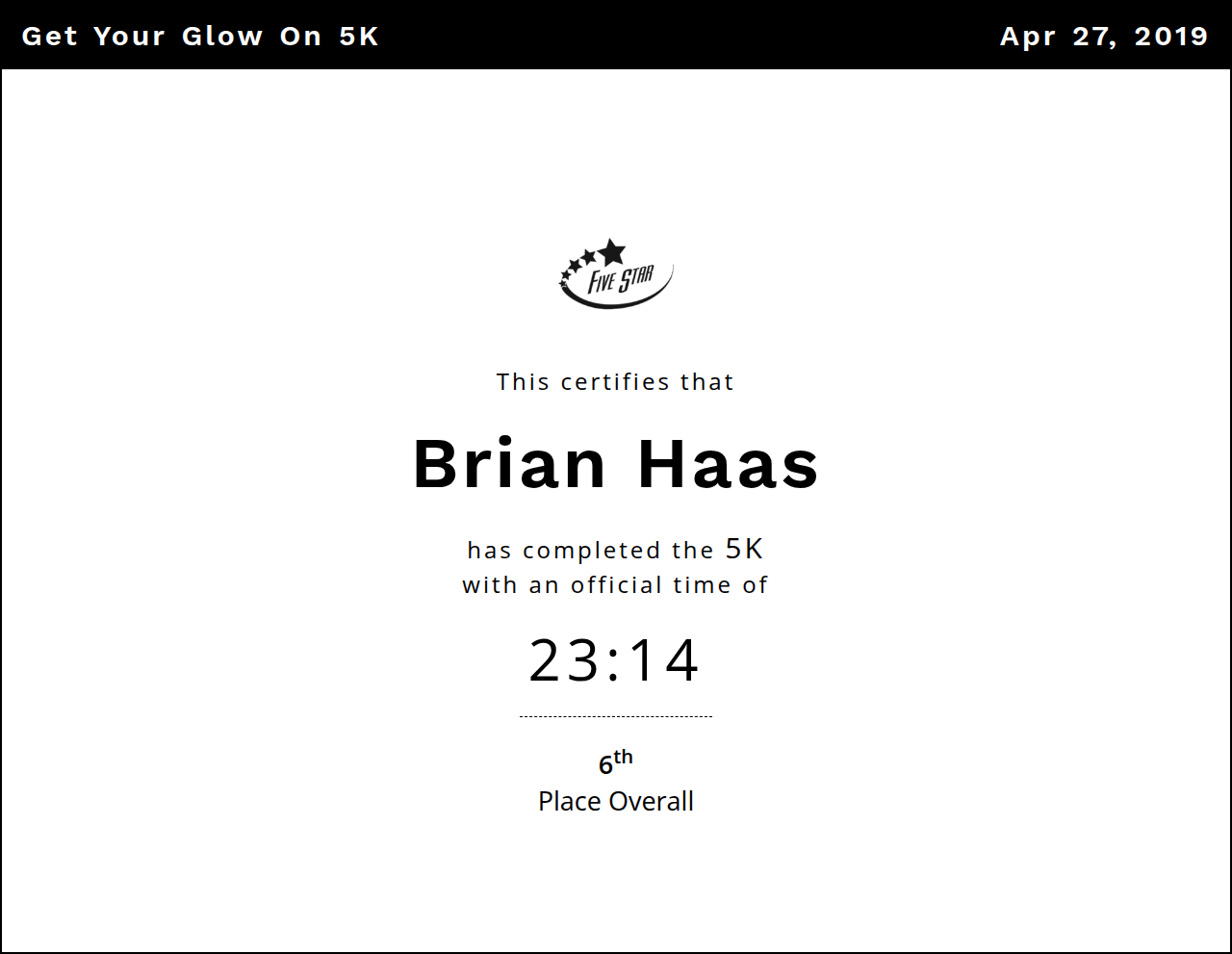Image resolution: width=1232 pixels, height=954 pixels.
Task: Click the "Place Overall" label
Action: point(615,801)
